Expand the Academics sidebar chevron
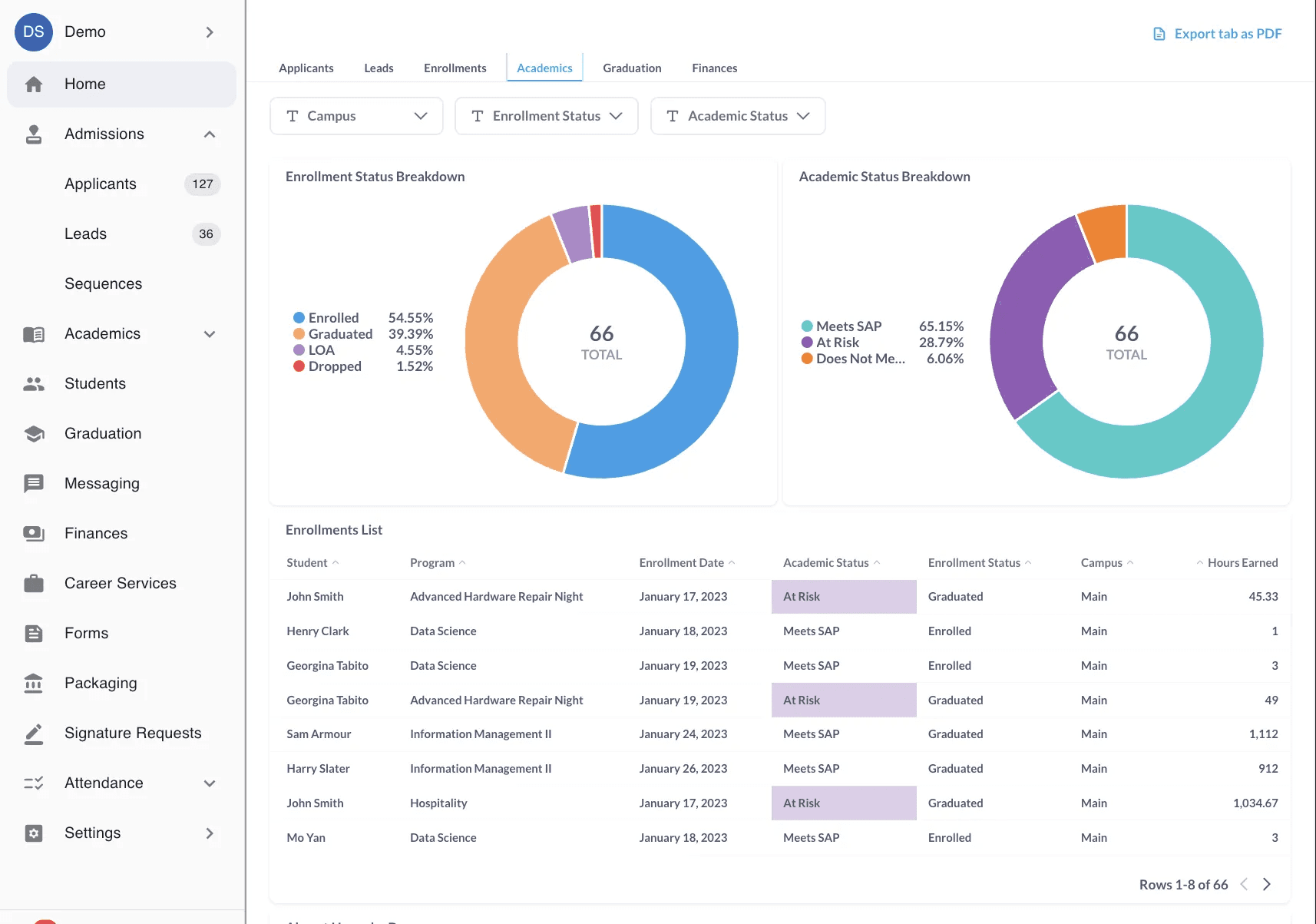Image resolution: width=1316 pixels, height=924 pixels. tap(210, 334)
